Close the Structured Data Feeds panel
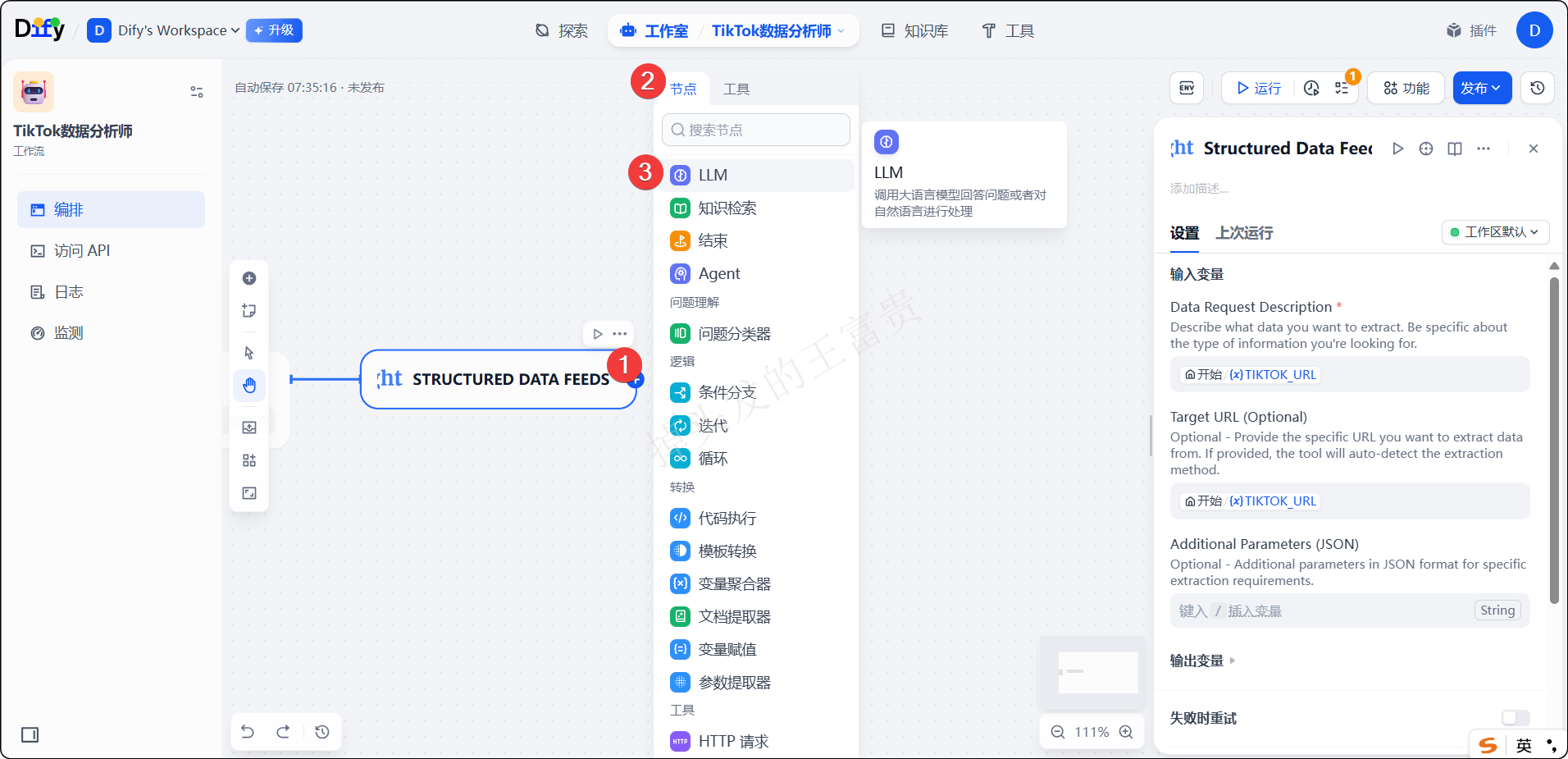This screenshot has height=759, width=1568. pyautogui.click(x=1534, y=149)
